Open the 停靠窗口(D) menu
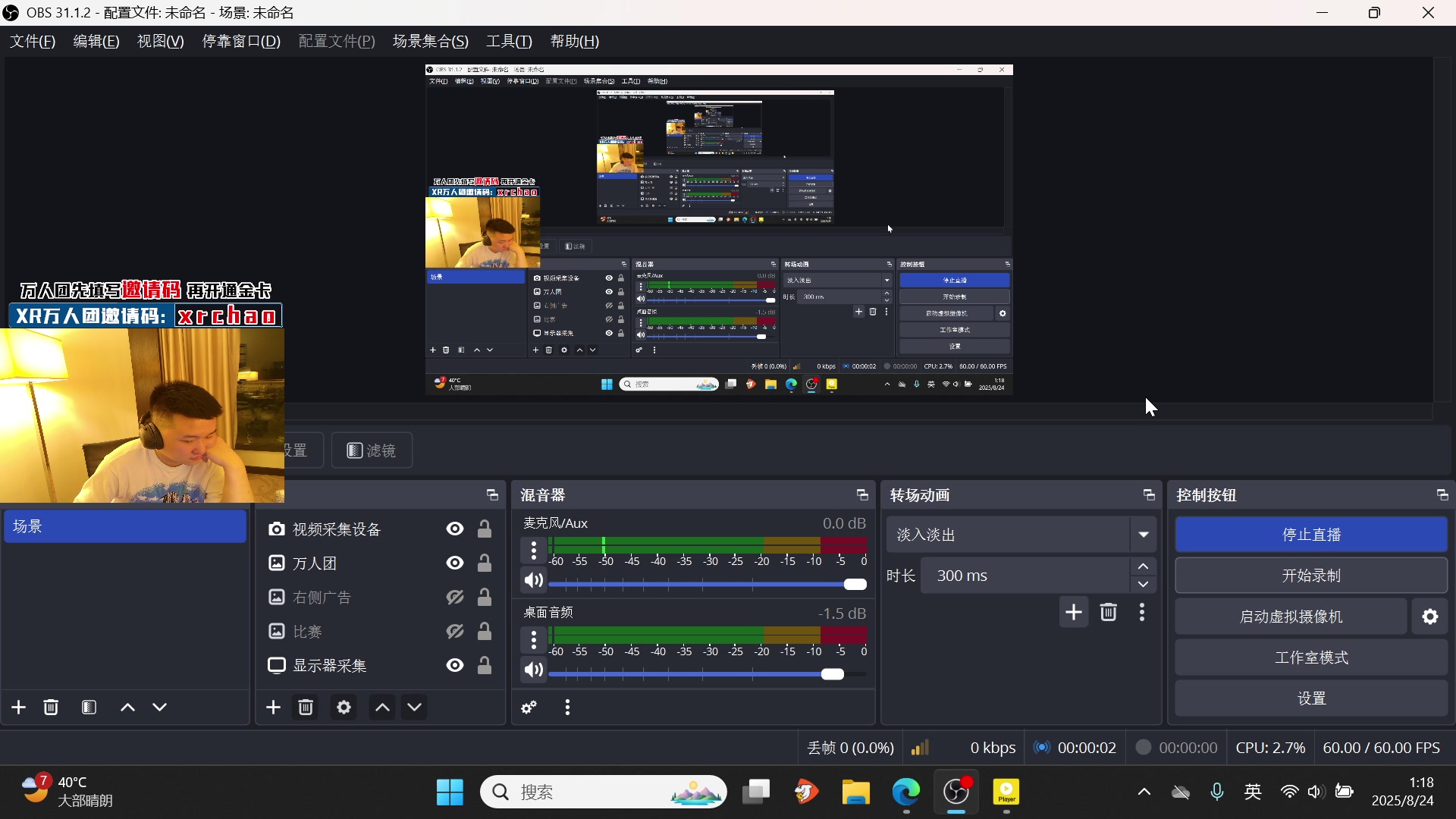This screenshot has width=1456, height=819. click(241, 42)
